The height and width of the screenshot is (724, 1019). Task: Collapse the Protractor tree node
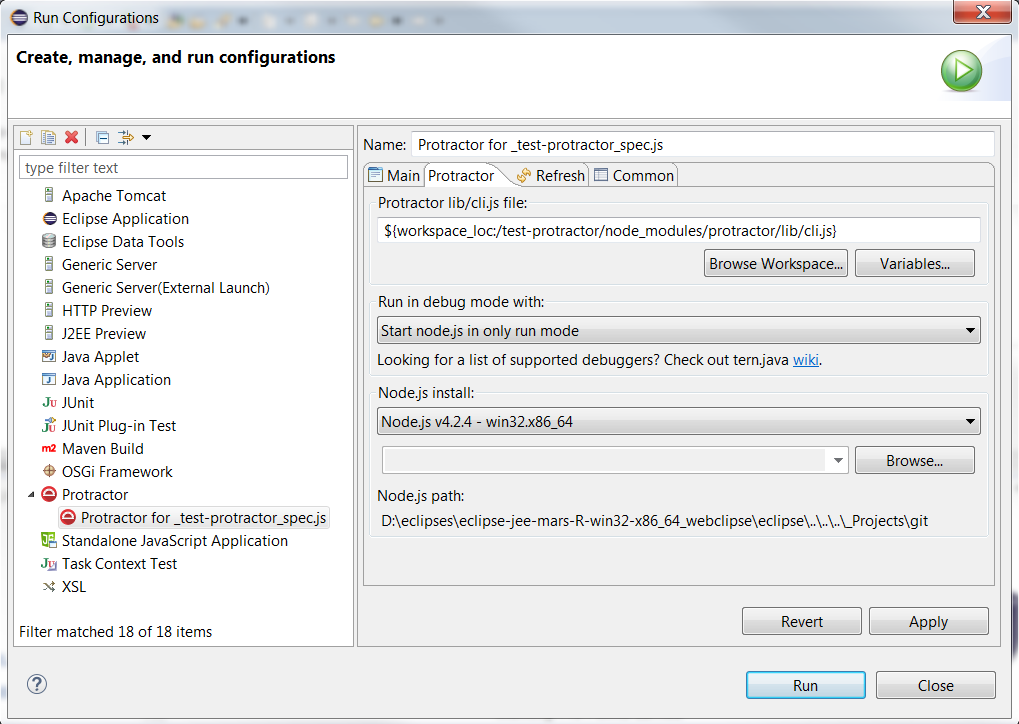pyautogui.click(x=30, y=495)
